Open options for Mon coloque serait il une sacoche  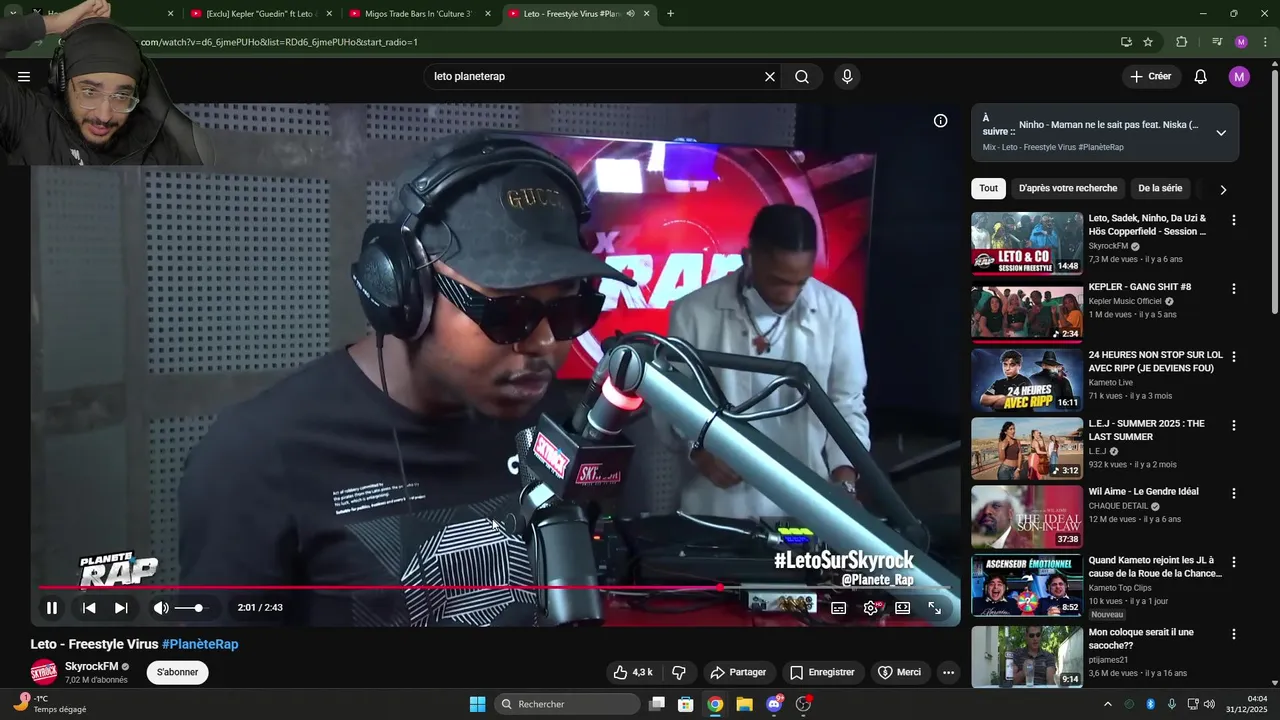[1233, 635]
